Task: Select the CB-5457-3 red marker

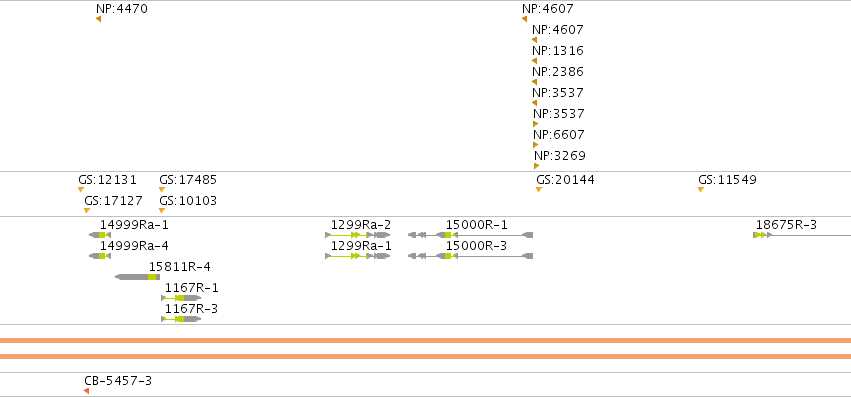Action: [86, 391]
